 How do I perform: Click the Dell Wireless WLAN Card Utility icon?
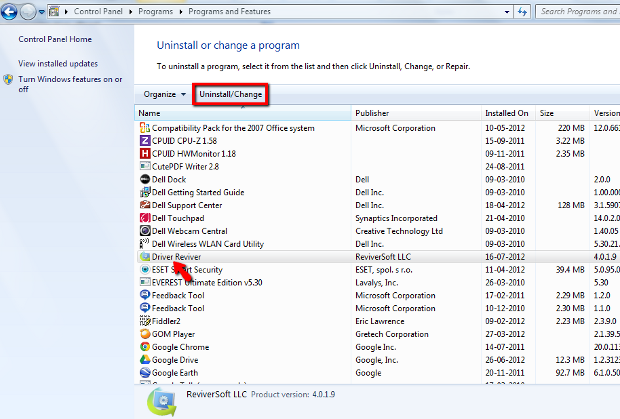tap(144, 243)
